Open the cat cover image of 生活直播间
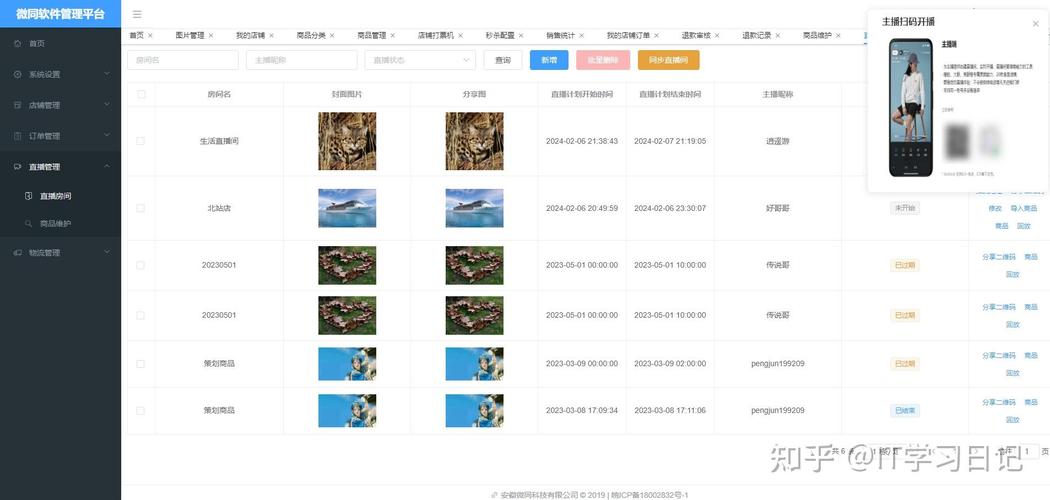 coord(347,141)
